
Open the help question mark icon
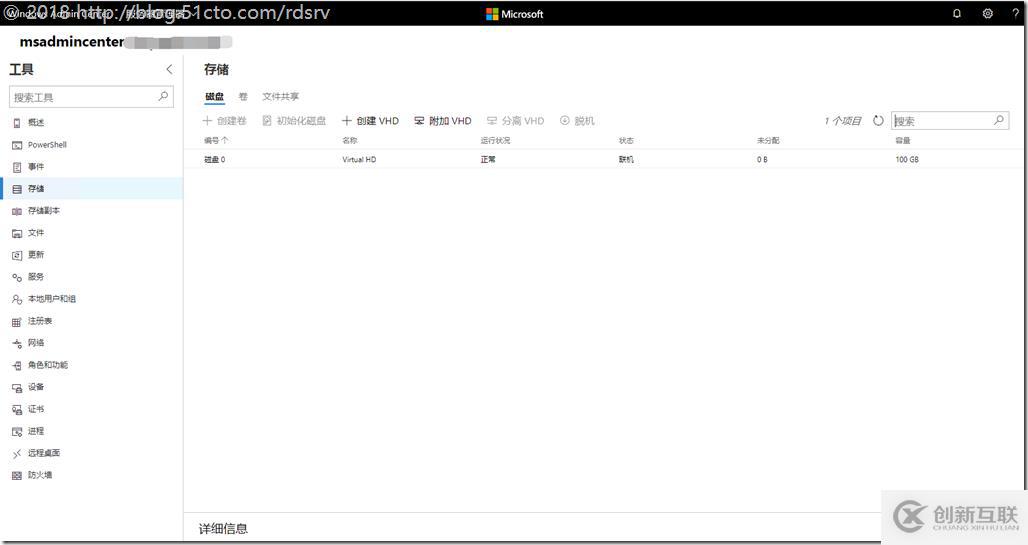[x=1016, y=13]
